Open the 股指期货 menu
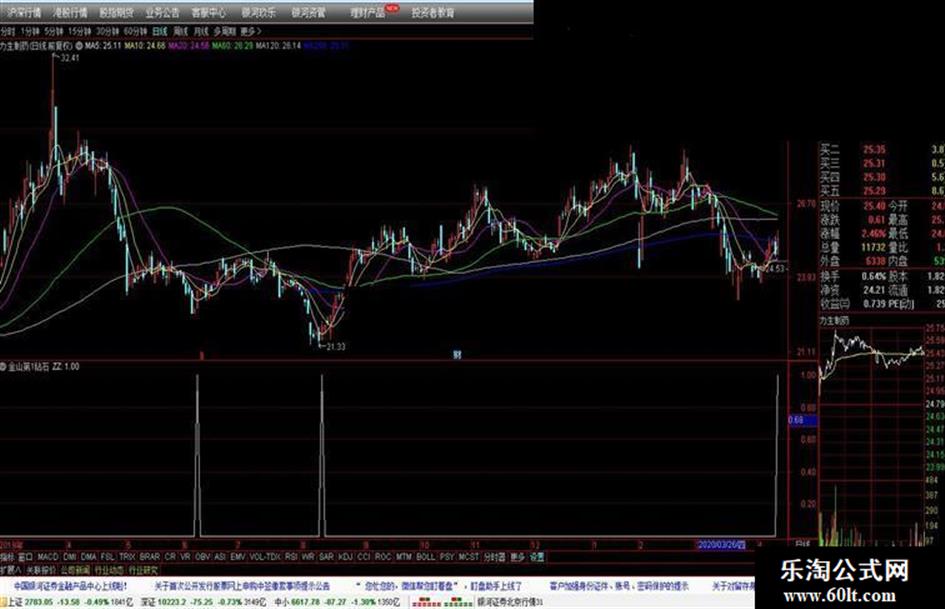 (x=116, y=12)
